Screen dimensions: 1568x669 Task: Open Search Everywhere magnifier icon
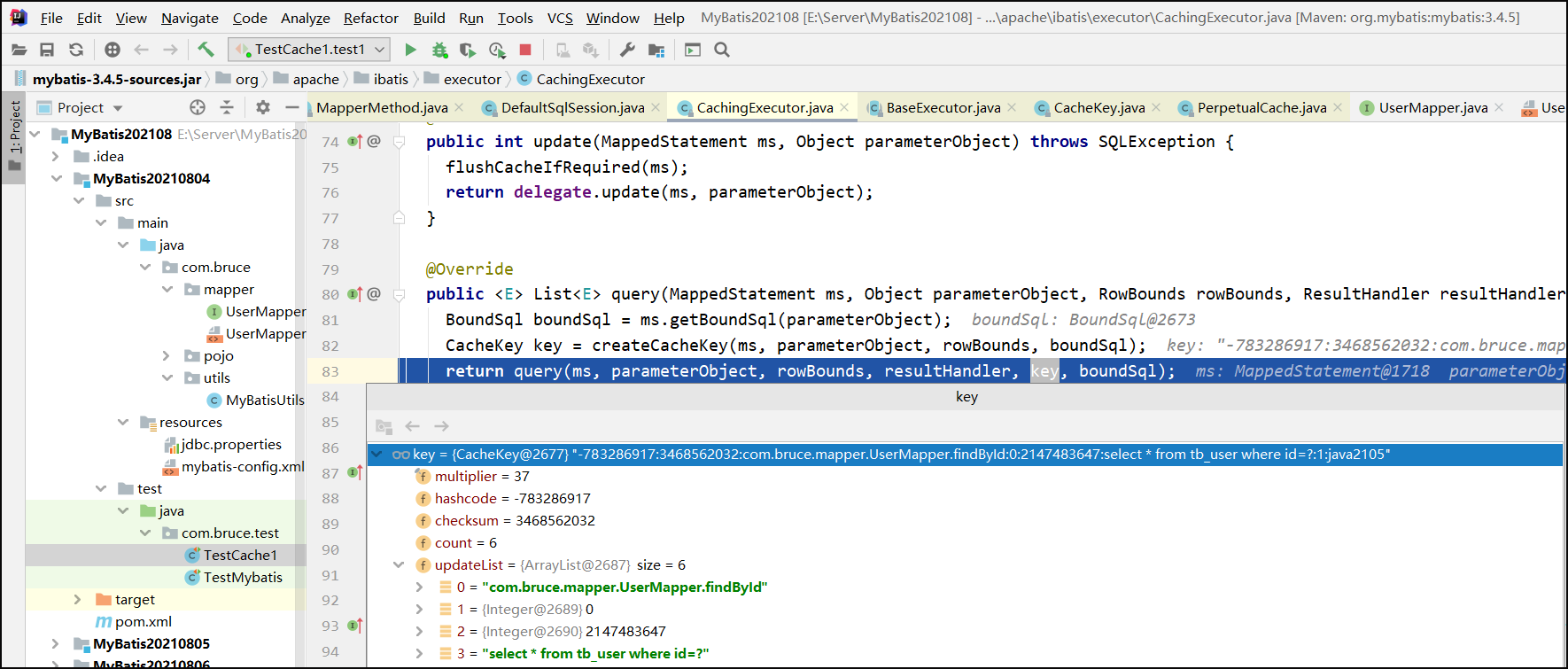pos(722,51)
